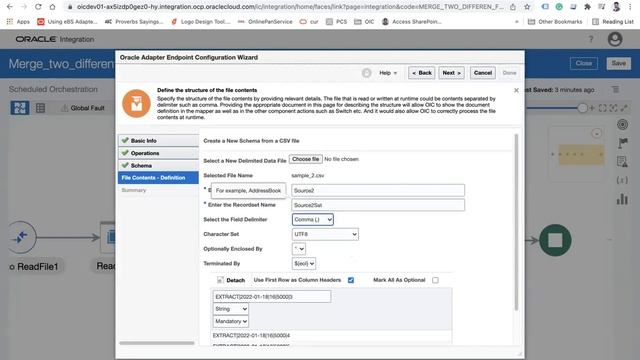Open Other Bookmarks folder

(x=555, y=22)
